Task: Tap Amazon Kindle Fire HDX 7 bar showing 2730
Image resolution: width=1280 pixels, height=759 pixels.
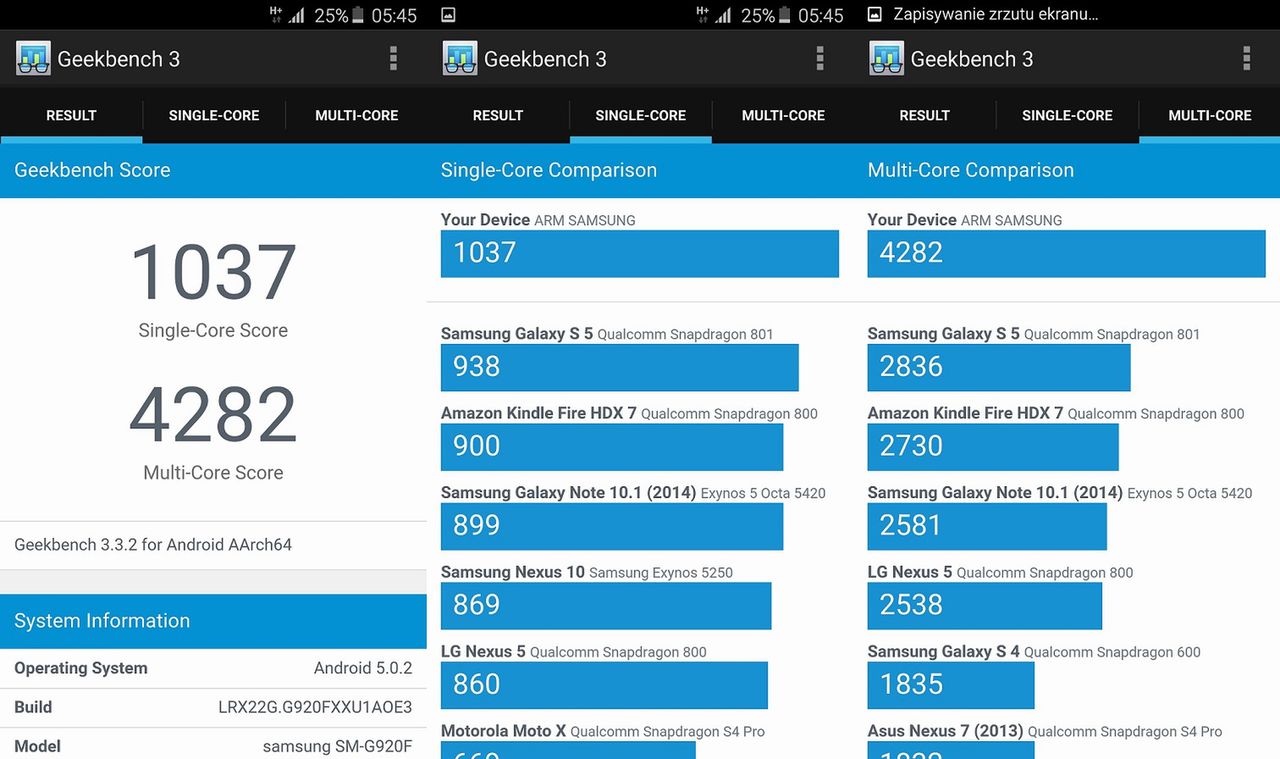Action: coord(993,446)
